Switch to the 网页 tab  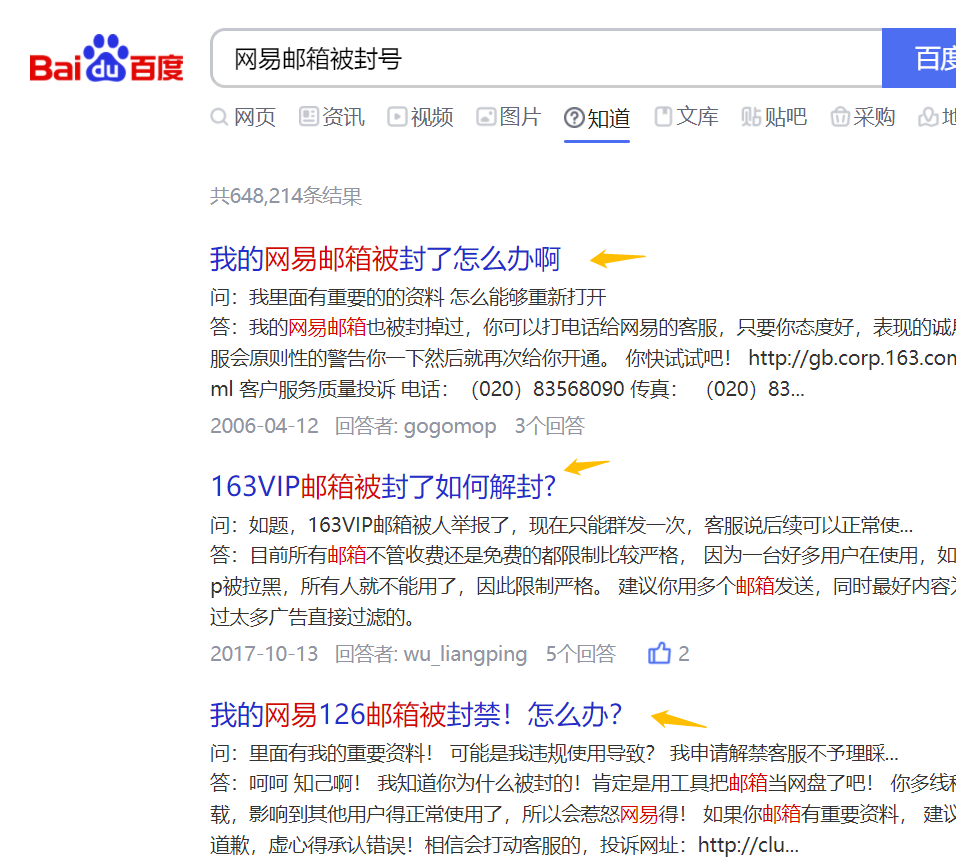pos(243,116)
